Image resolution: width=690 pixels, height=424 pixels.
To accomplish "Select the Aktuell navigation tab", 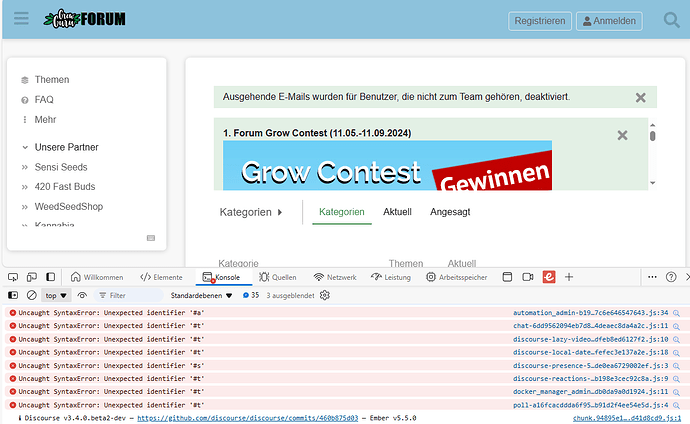I will [x=397, y=212].
